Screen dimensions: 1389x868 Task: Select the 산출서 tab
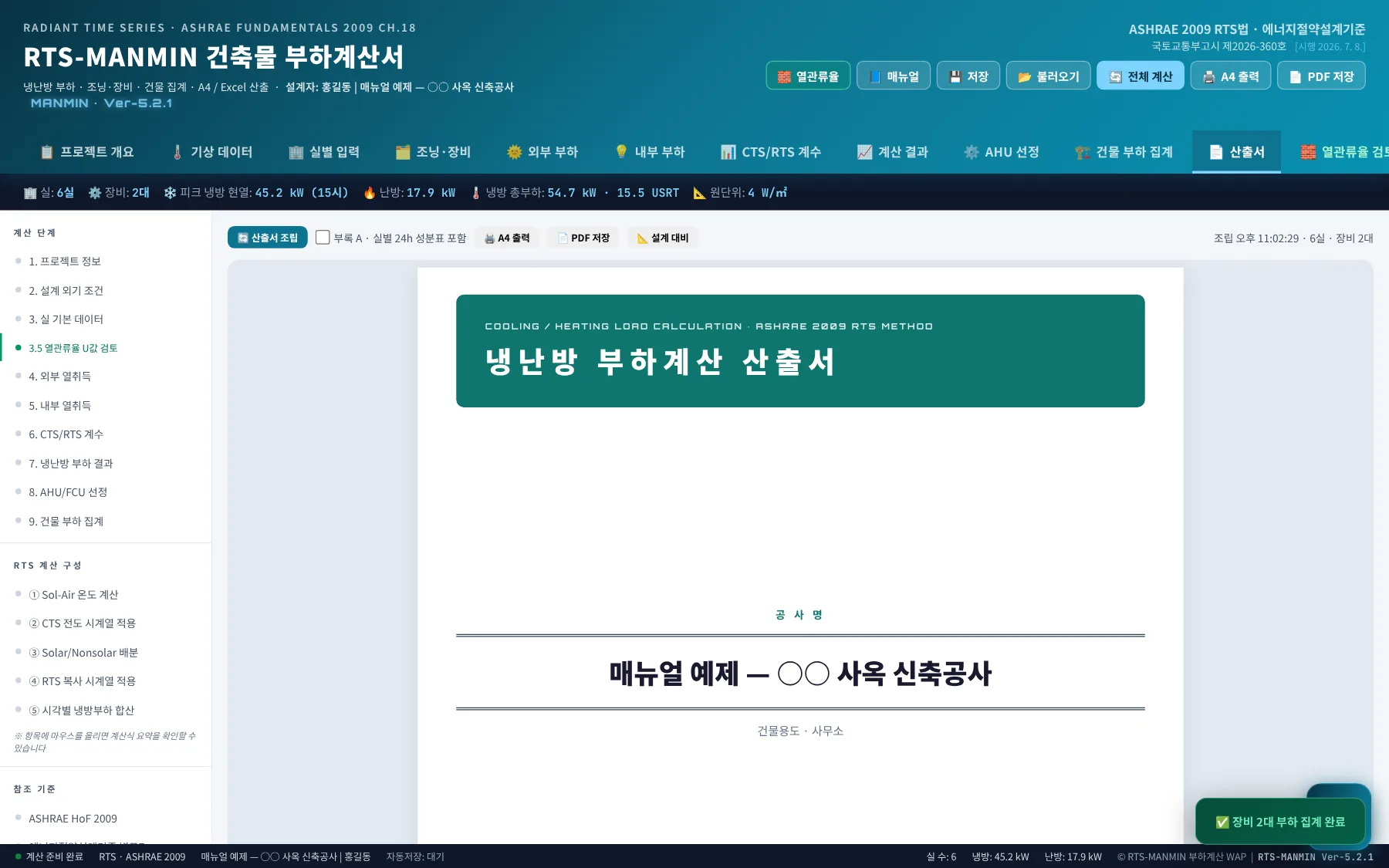[x=1236, y=152]
